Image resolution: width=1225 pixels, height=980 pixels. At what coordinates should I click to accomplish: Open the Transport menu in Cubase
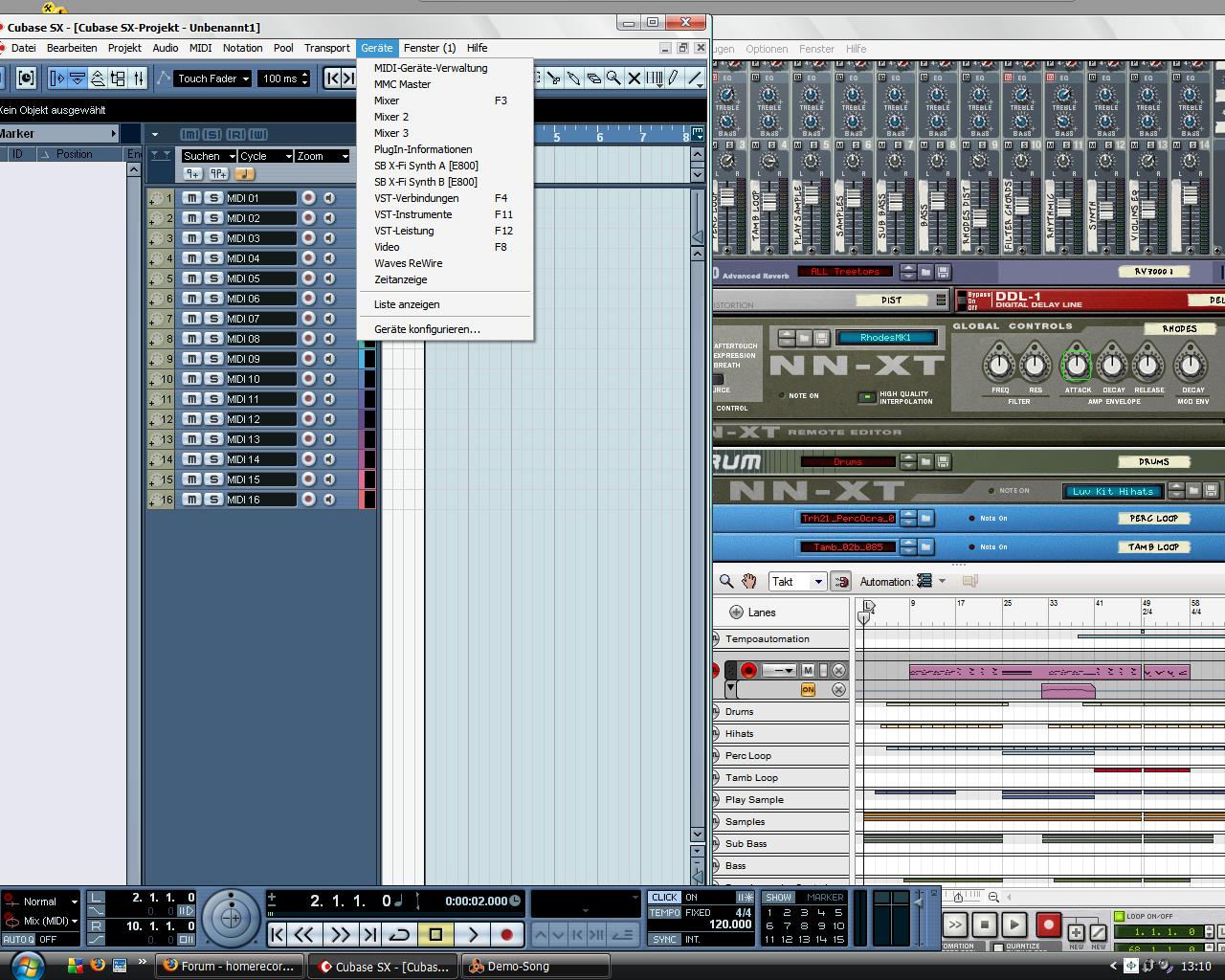(326, 48)
